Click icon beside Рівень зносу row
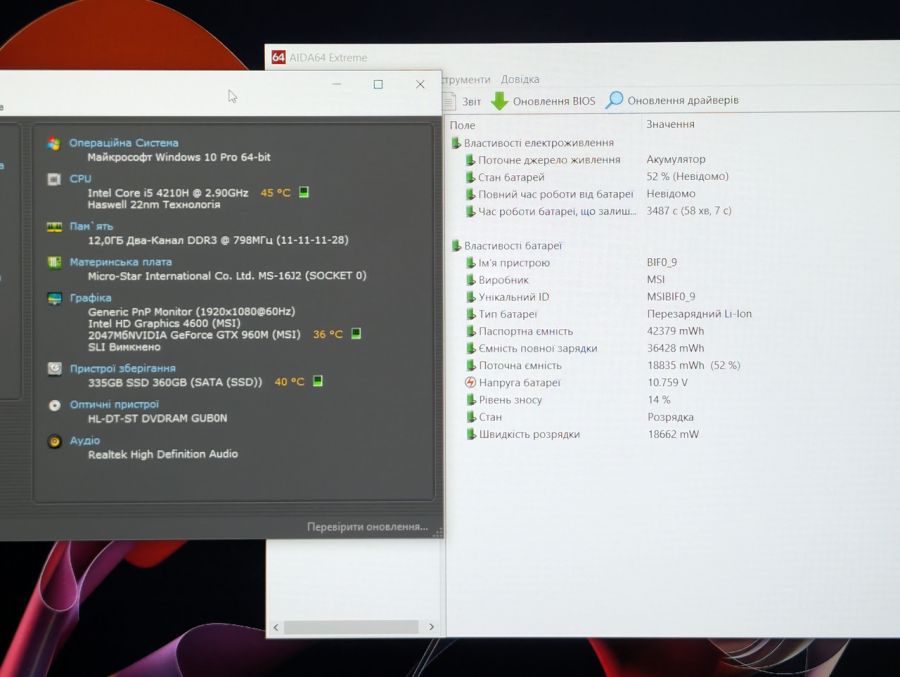The height and width of the screenshot is (677, 900). 471,400
